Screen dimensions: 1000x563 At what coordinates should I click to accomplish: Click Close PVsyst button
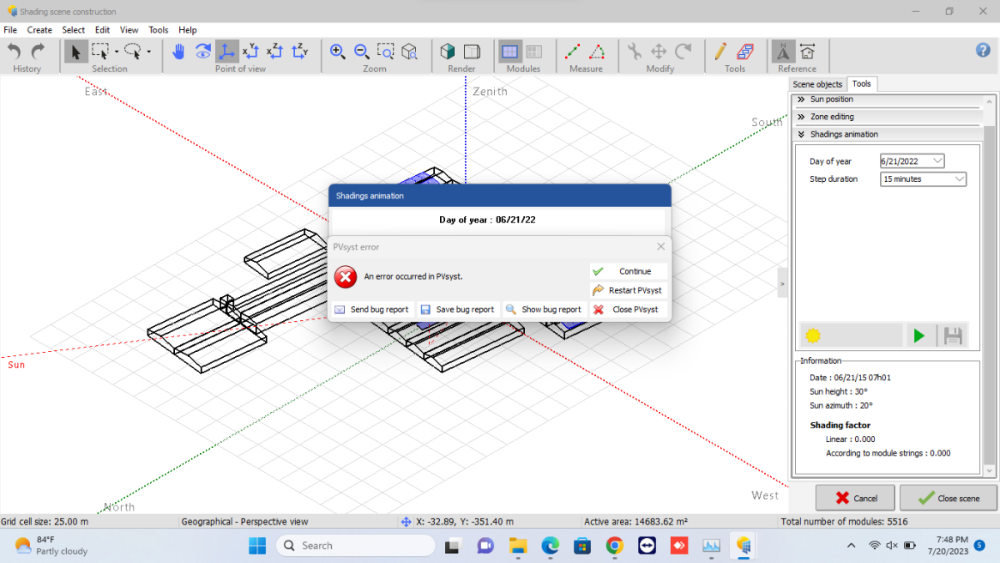[x=628, y=310]
